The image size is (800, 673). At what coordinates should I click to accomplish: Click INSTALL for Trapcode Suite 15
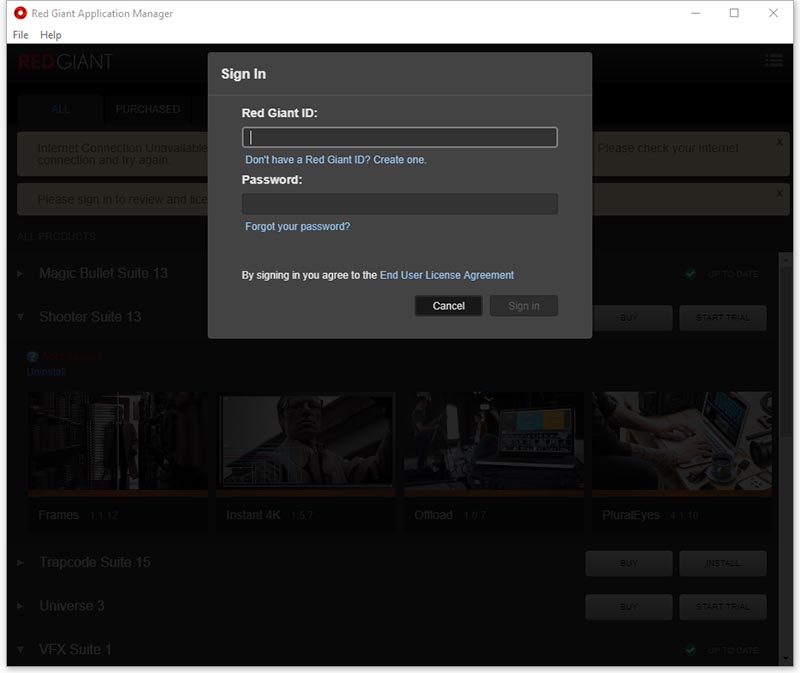722,563
